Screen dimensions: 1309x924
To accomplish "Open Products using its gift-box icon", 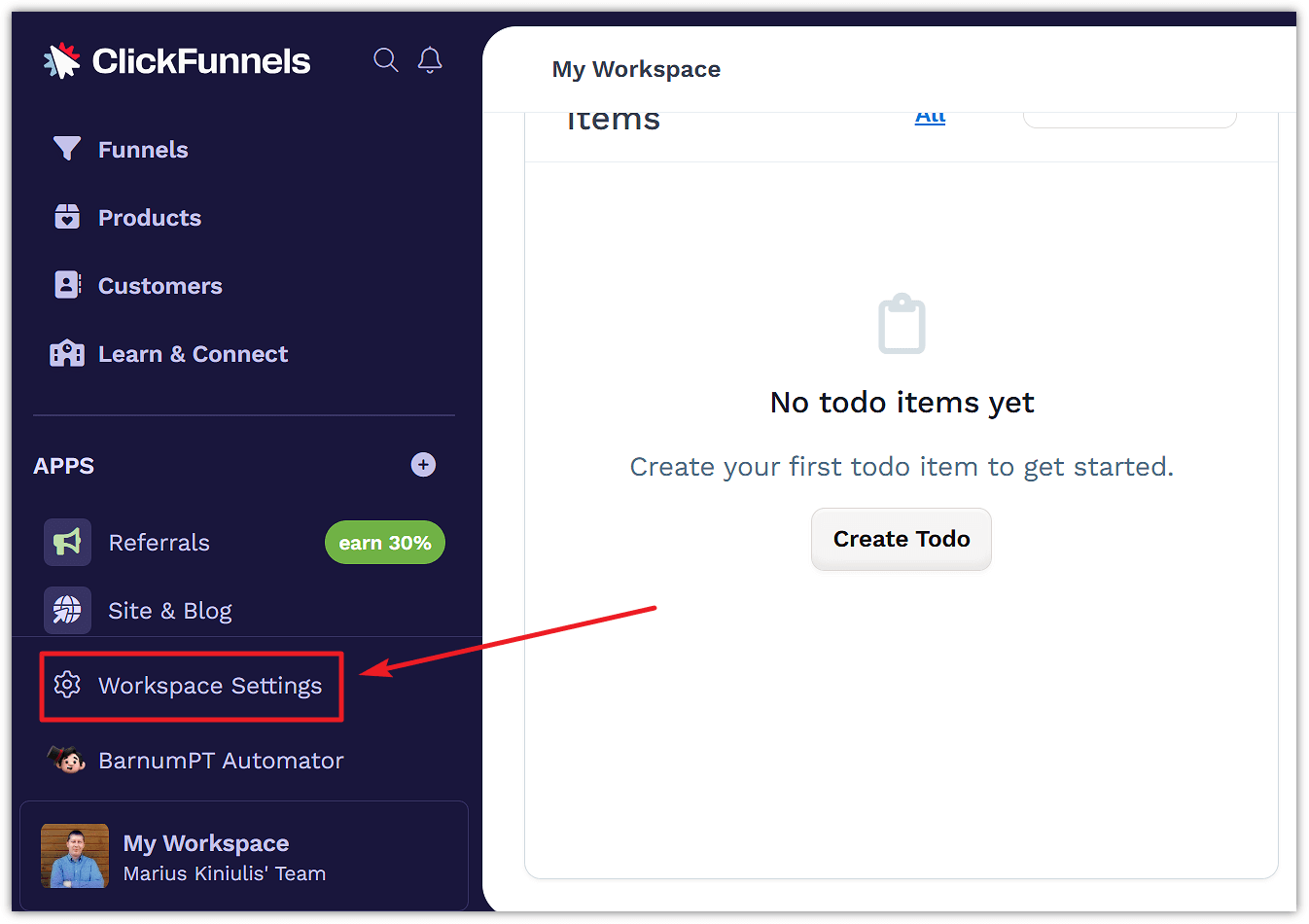I will pyautogui.click(x=66, y=216).
